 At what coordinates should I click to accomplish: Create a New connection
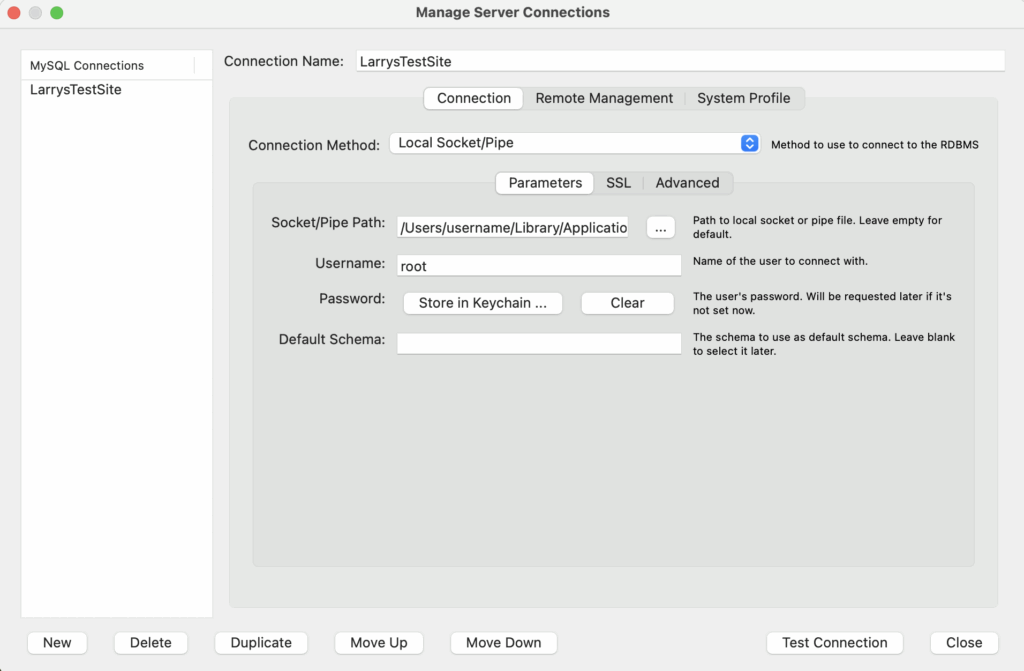57,643
